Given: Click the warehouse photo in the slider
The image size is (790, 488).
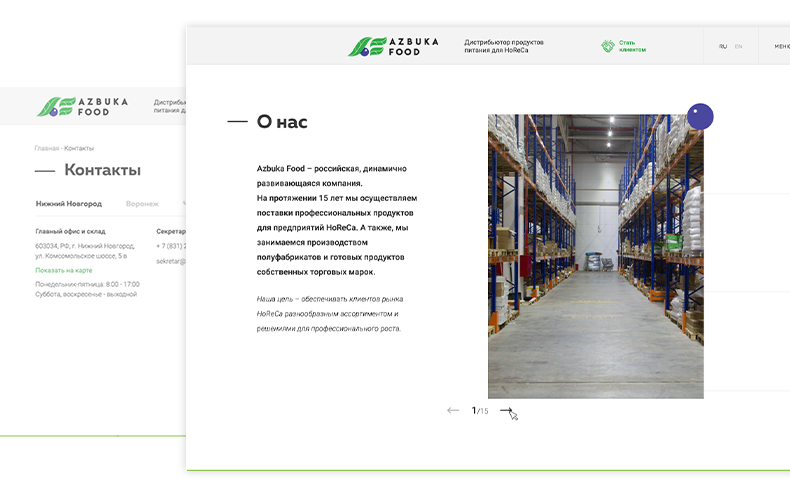Looking at the screenshot, I should [x=596, y=256].
